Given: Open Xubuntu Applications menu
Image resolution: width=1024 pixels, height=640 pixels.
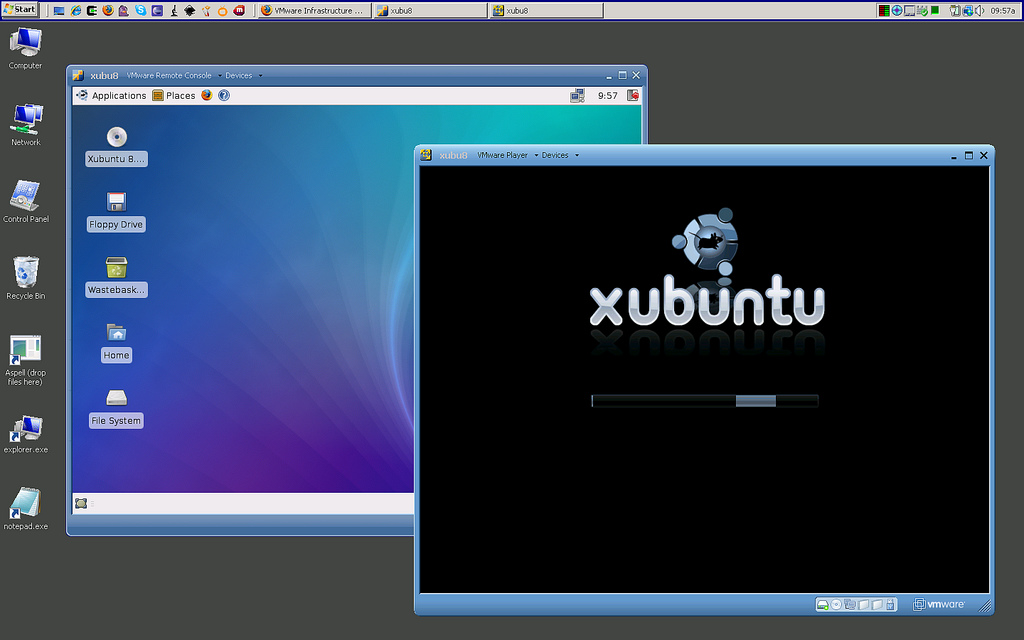Looking at the screenshot, I should tap(112, 95).
